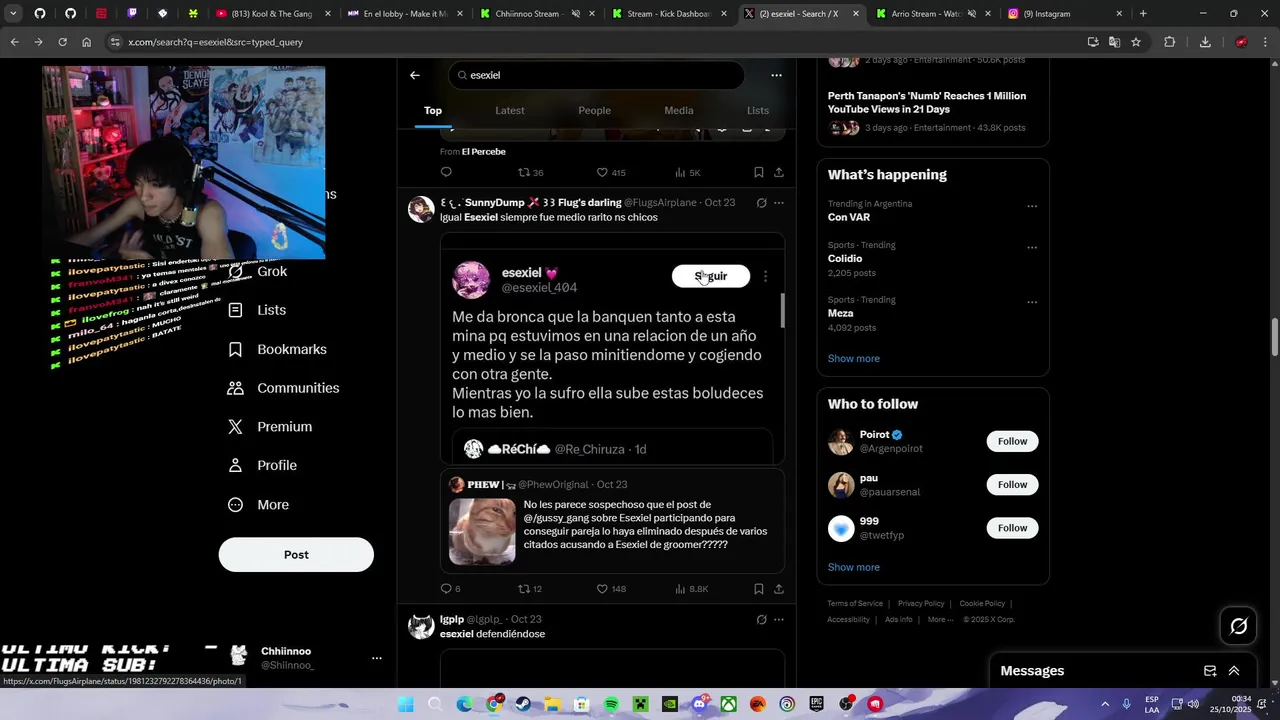
Task: Open the cat image in PhewOriginal's quoted post
Action: click(482, 532)
